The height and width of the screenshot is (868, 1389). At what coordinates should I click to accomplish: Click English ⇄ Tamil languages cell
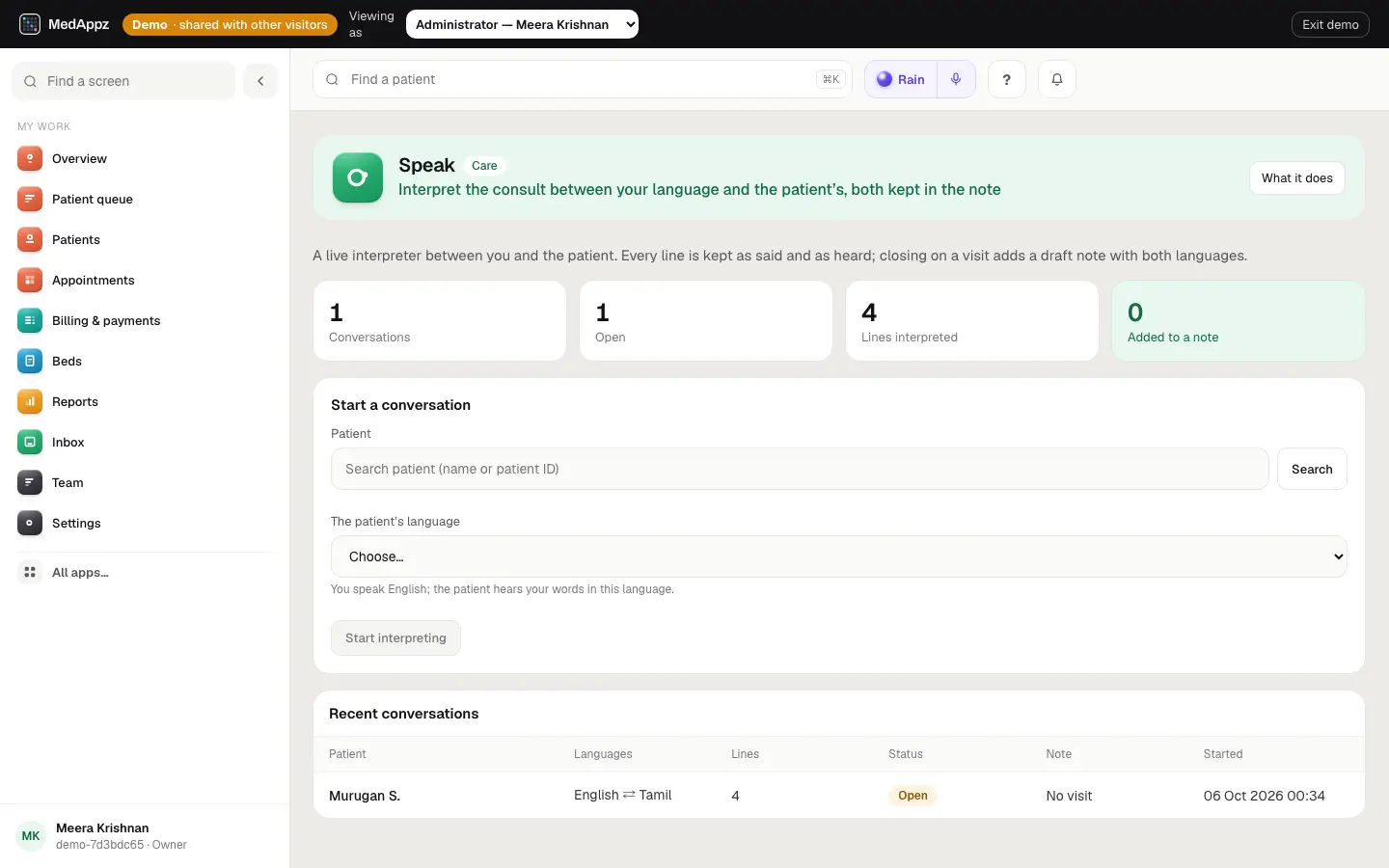[x=622, y=795]
